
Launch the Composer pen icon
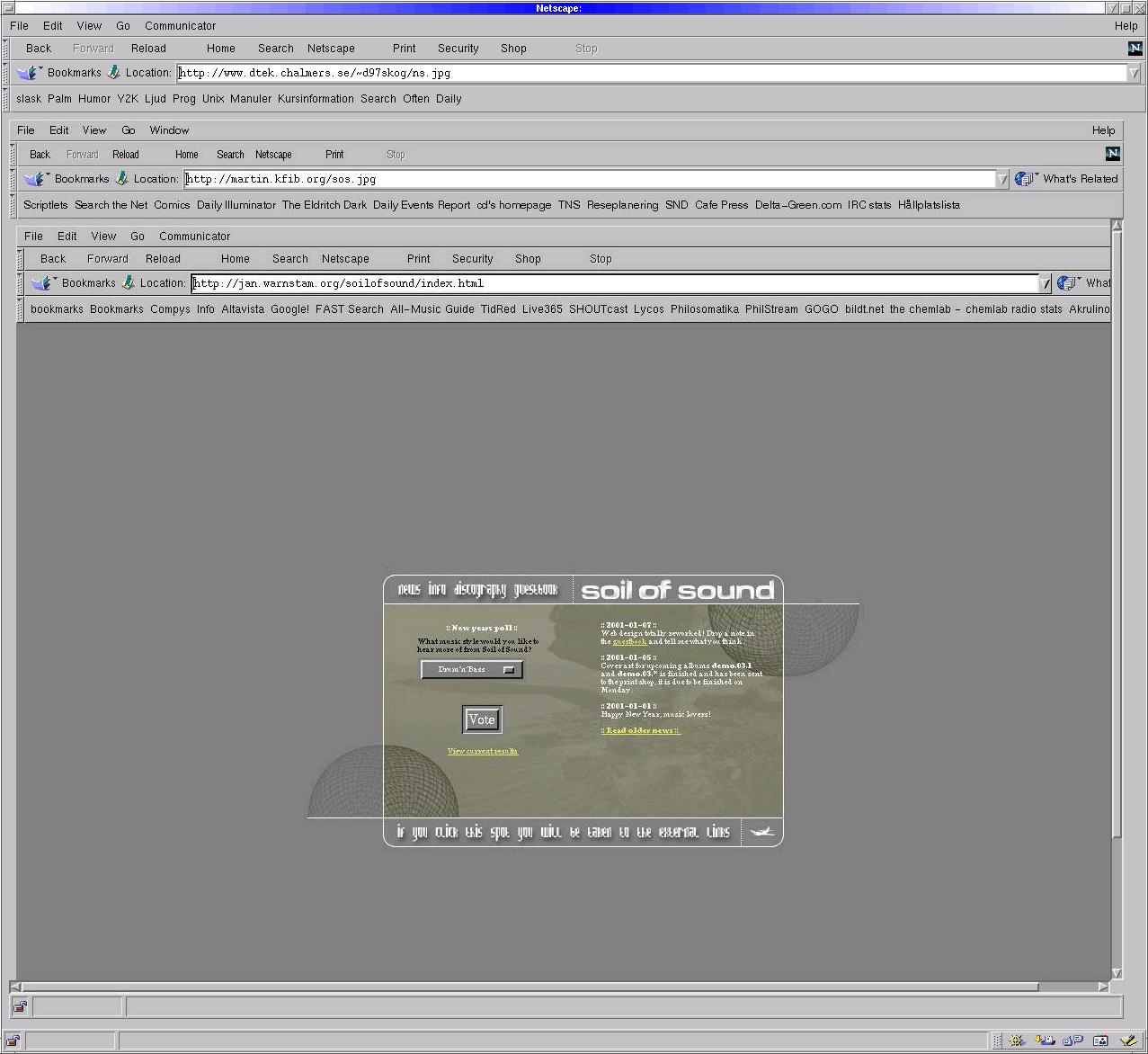(x=1128, y=1041)
